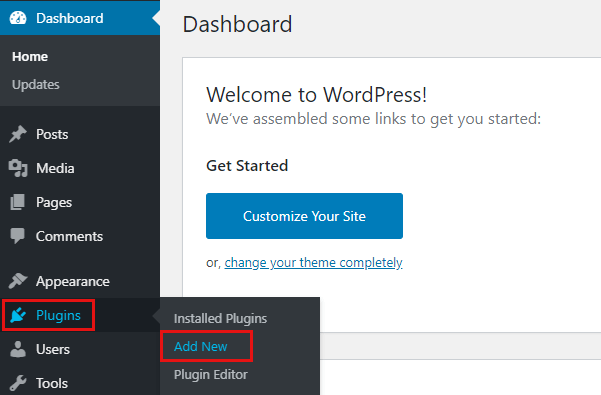601x395 pixels.
Task: Open the Users menu label
Action: [x=53, y=349]
